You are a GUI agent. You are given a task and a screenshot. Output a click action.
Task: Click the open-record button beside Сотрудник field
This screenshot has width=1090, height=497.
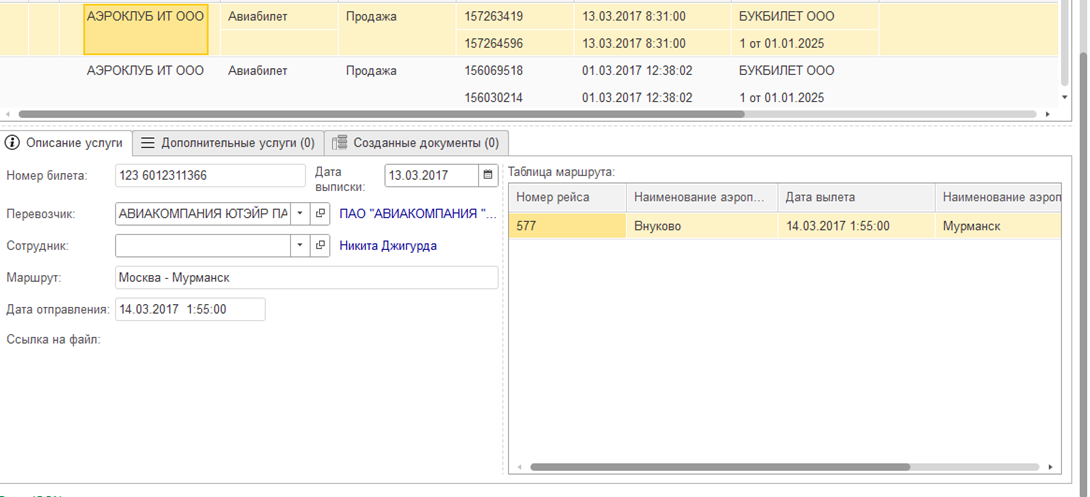tap(320, 245)
